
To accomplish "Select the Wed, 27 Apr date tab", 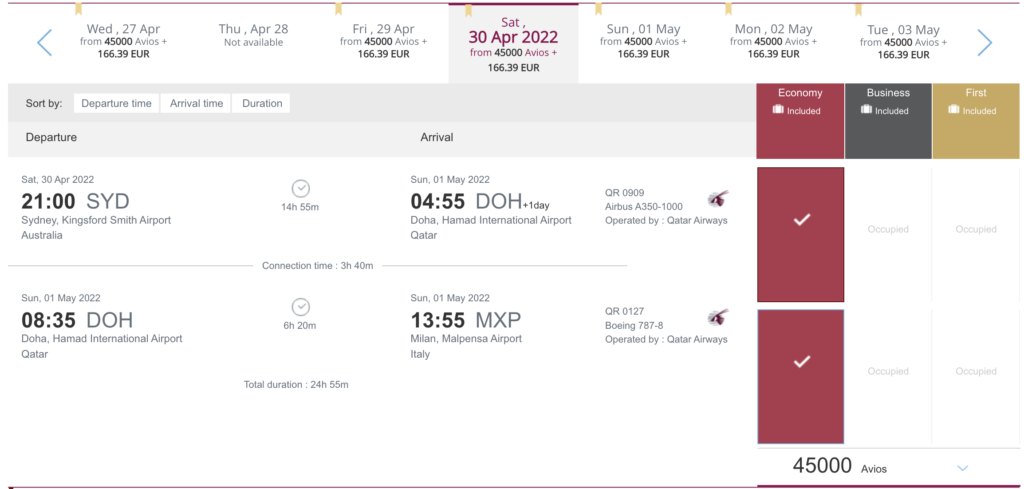I will pyautogui.click(x=123, y=41).
